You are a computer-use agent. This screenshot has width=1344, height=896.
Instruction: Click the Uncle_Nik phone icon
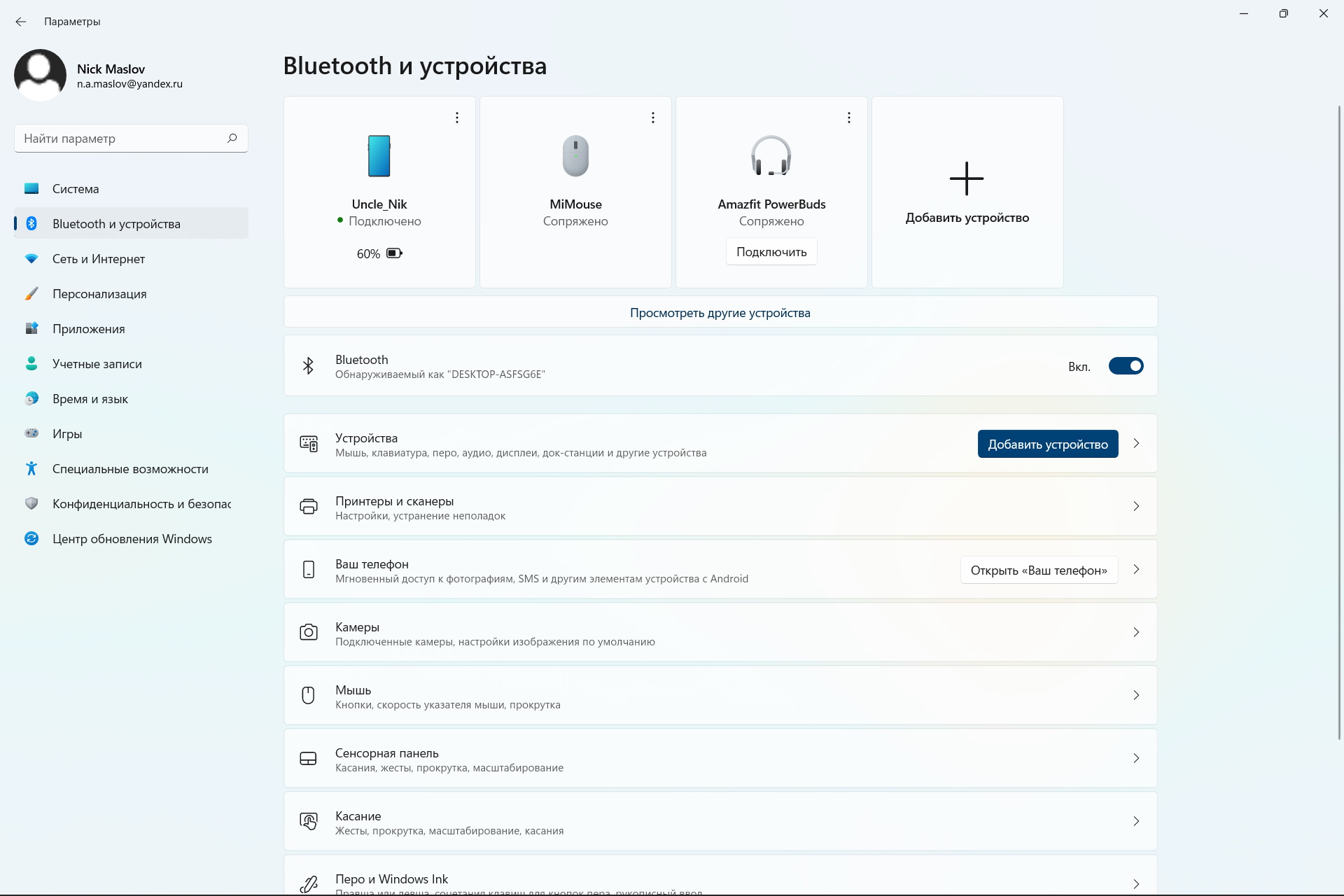pos(379,155)
